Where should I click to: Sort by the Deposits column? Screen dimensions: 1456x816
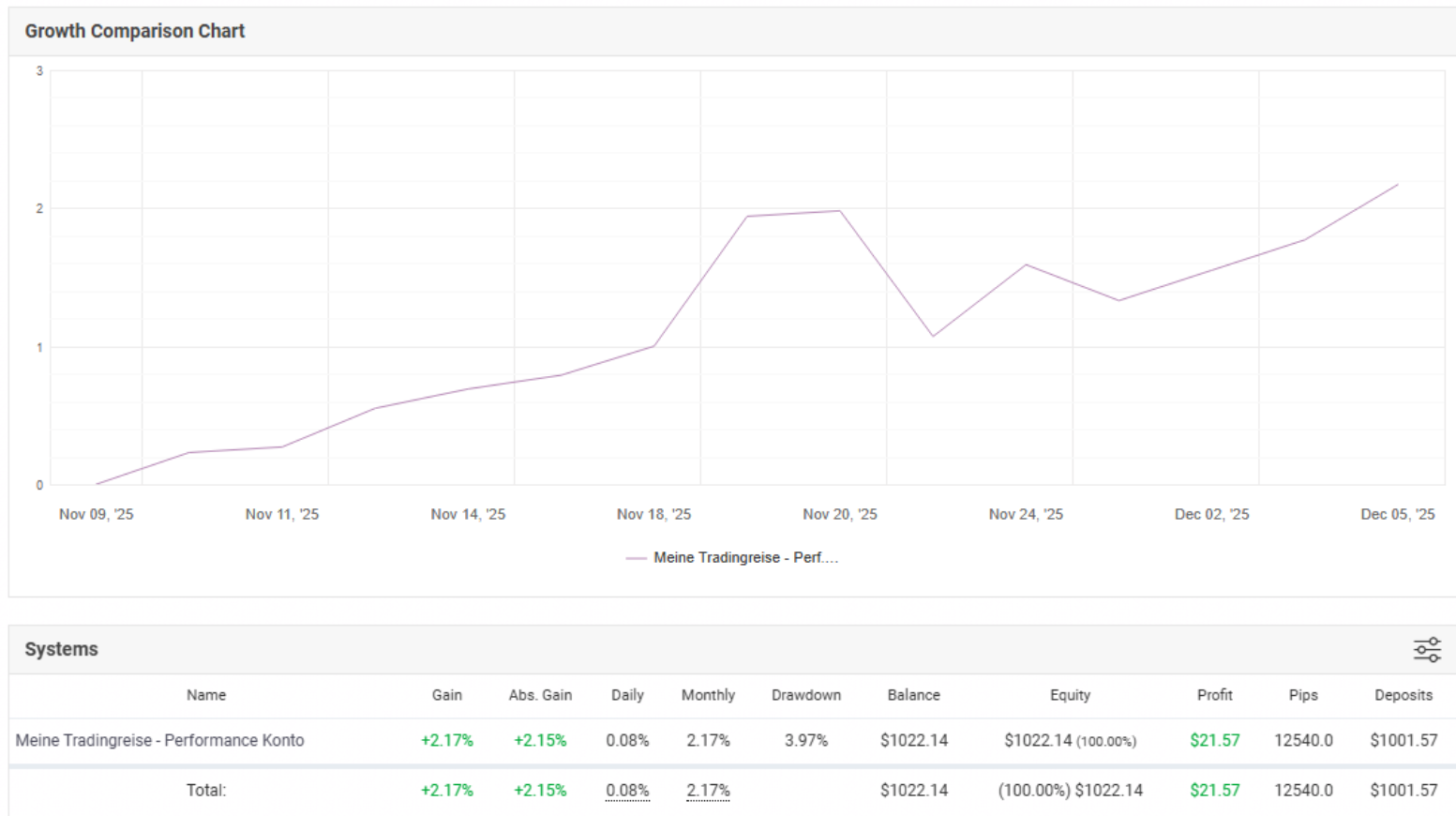(x=1403, y=695)
